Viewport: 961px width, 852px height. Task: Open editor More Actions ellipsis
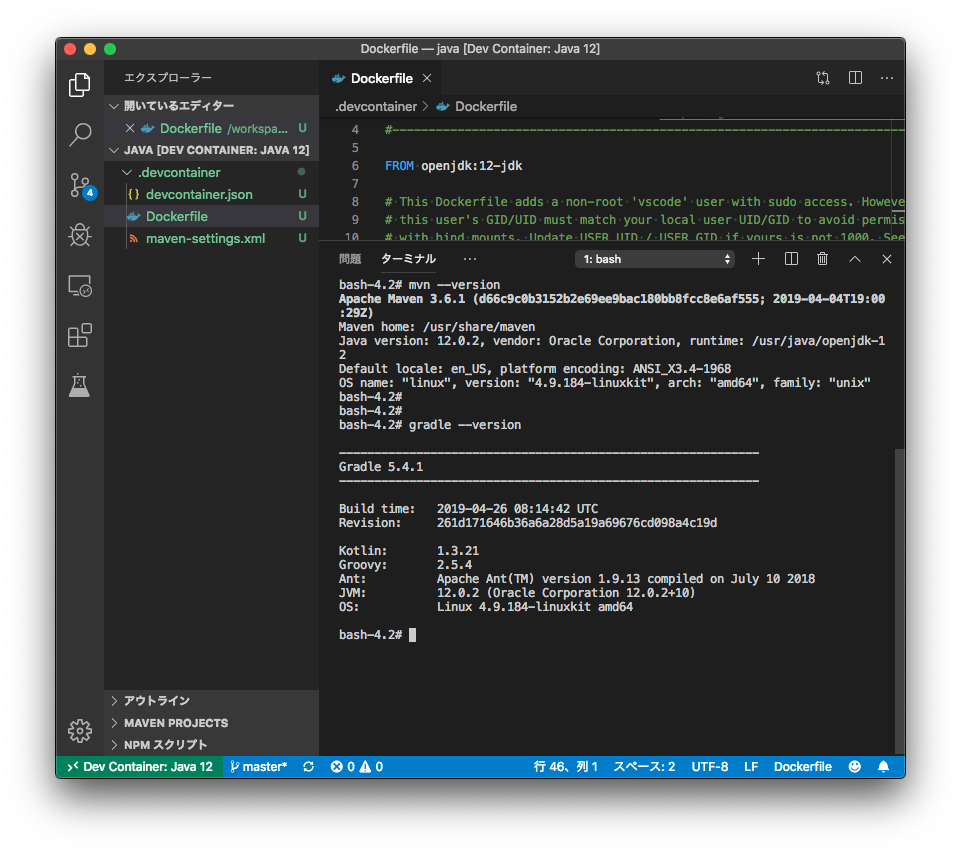point(887,78)
